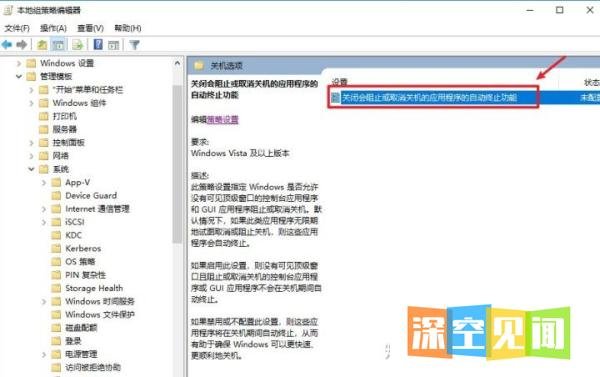Click the folder icon beside OS 策略

point(56,262)
